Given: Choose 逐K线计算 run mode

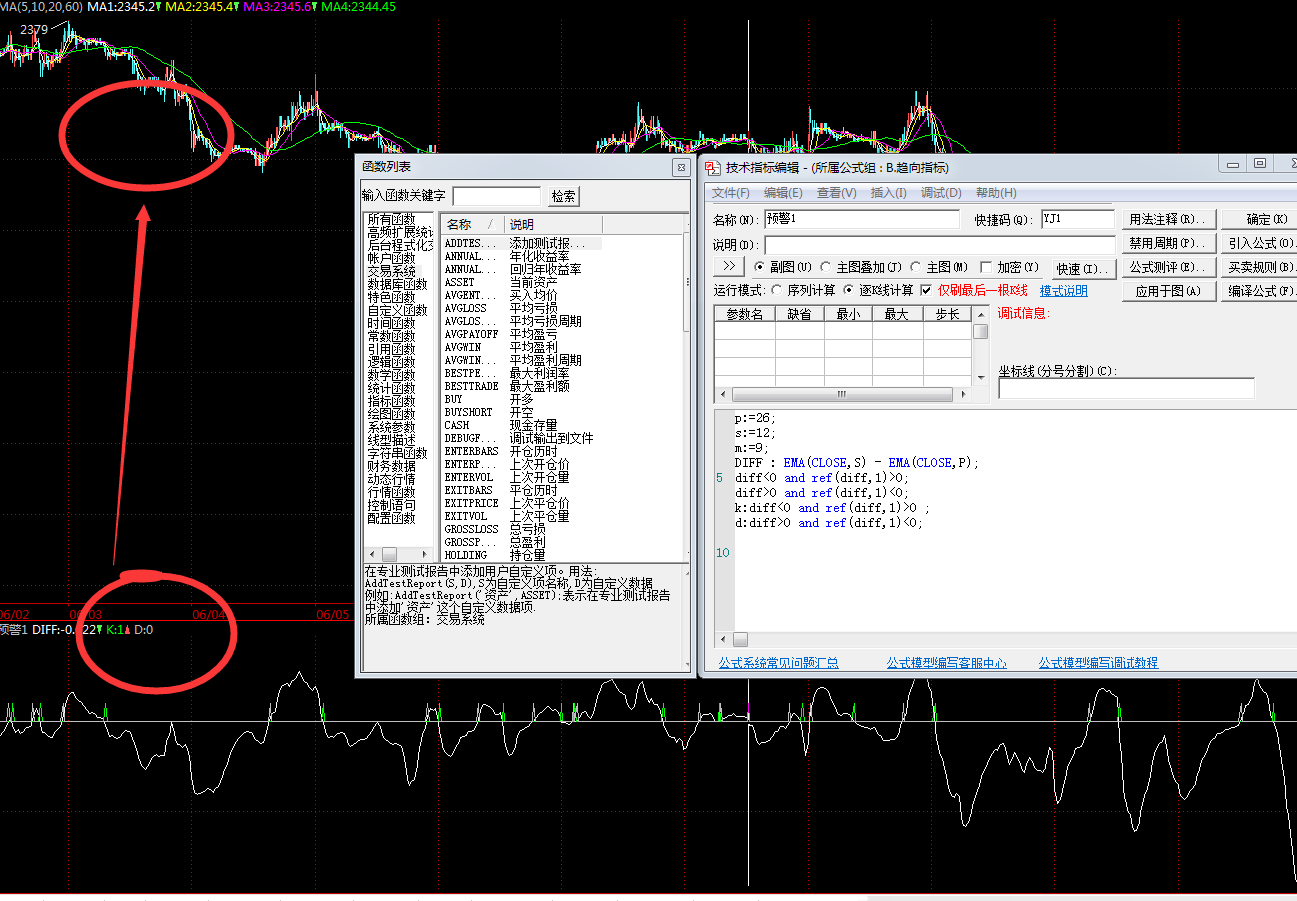Looking at the screenshot, I should point(850,290).
